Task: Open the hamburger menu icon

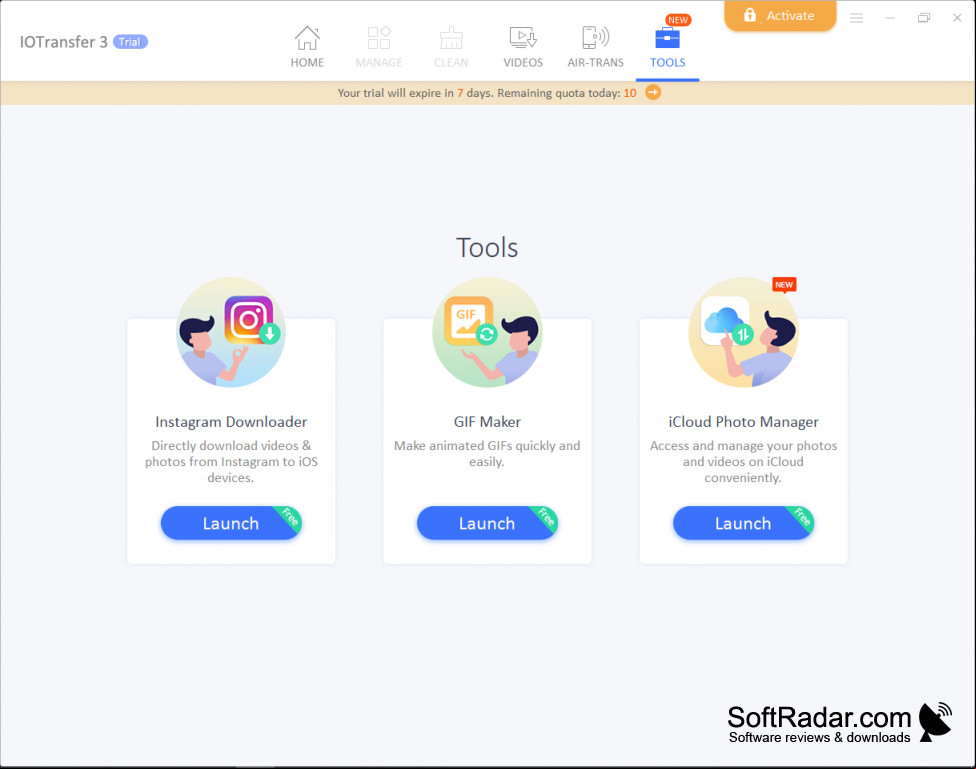Action: (x=856, y=18)
